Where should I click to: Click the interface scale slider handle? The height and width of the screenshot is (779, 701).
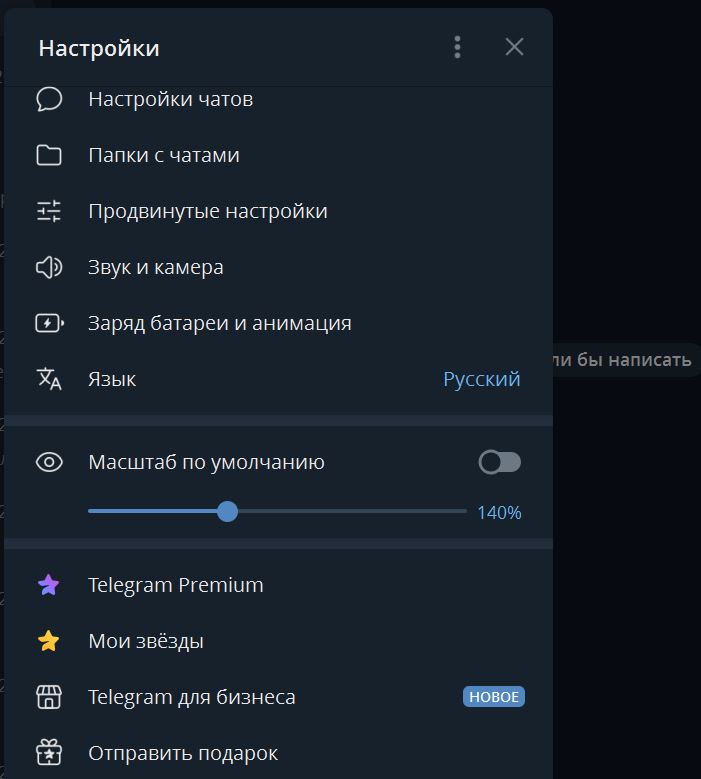(228, 511)
